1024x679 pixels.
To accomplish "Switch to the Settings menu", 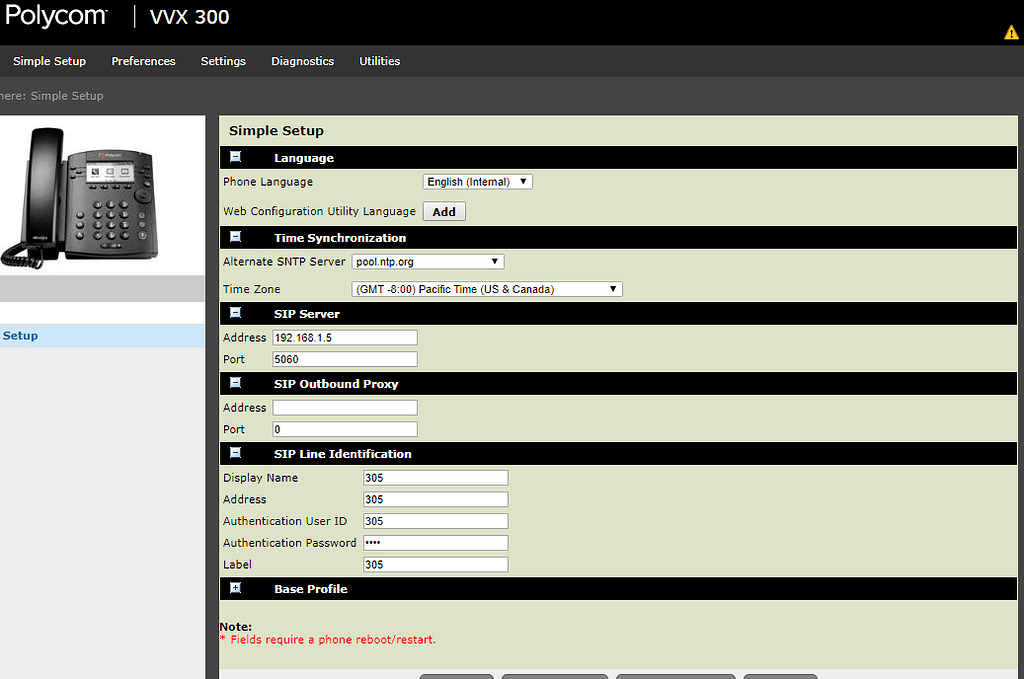I will (223, 61).
